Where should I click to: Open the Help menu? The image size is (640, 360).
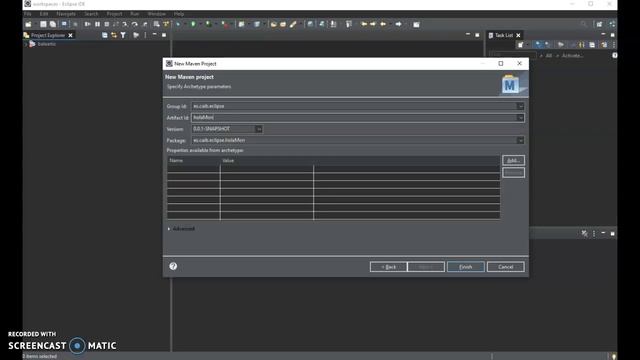point(179,14)
